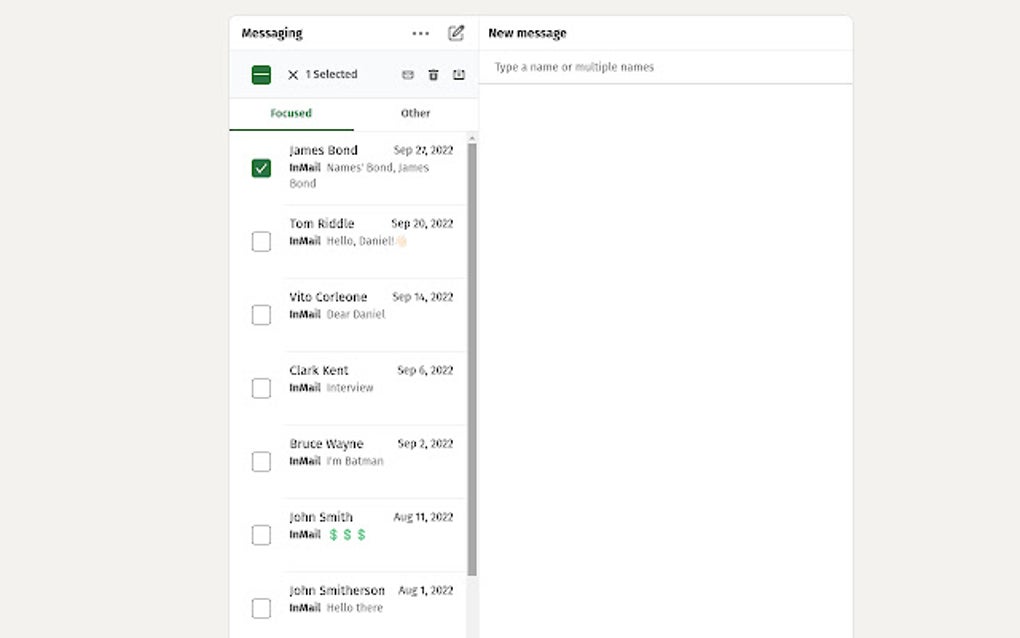
Task: Check the Clark Kent conversation box
Action: 261,388
